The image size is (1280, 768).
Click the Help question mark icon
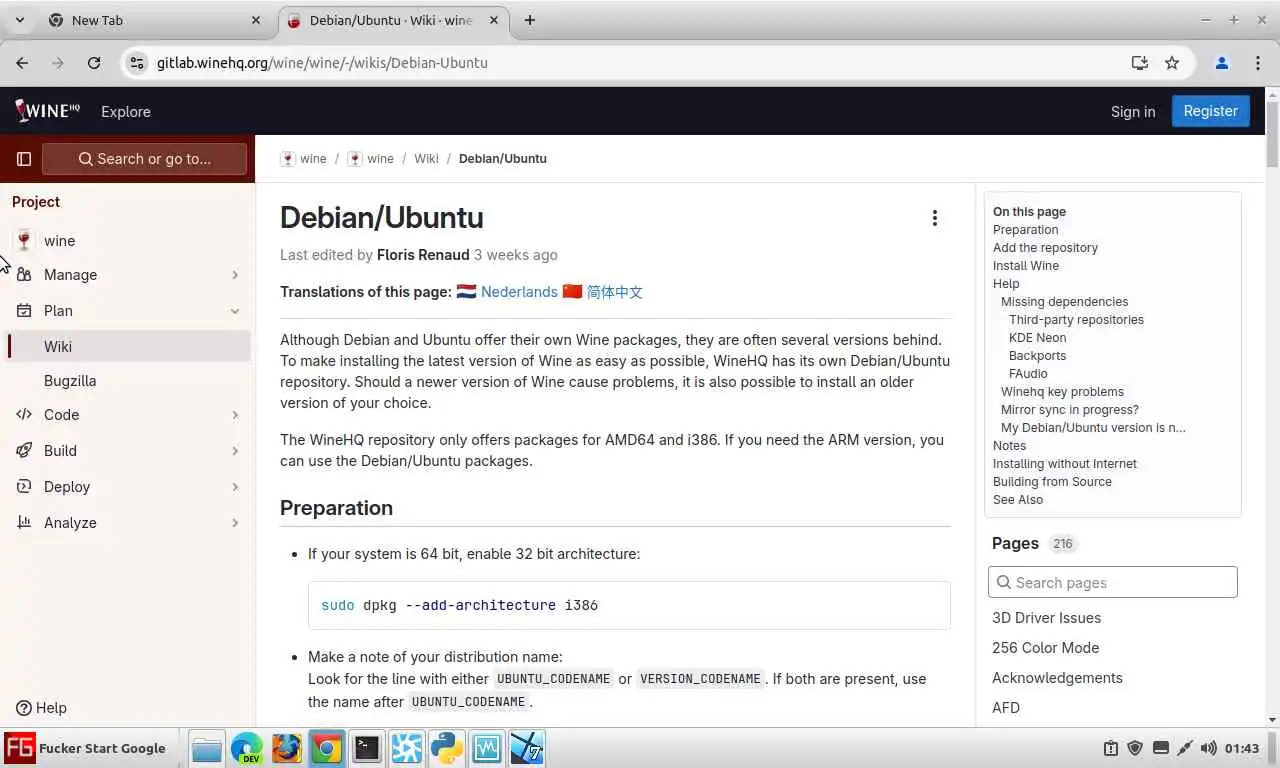[x=24, y=708]
